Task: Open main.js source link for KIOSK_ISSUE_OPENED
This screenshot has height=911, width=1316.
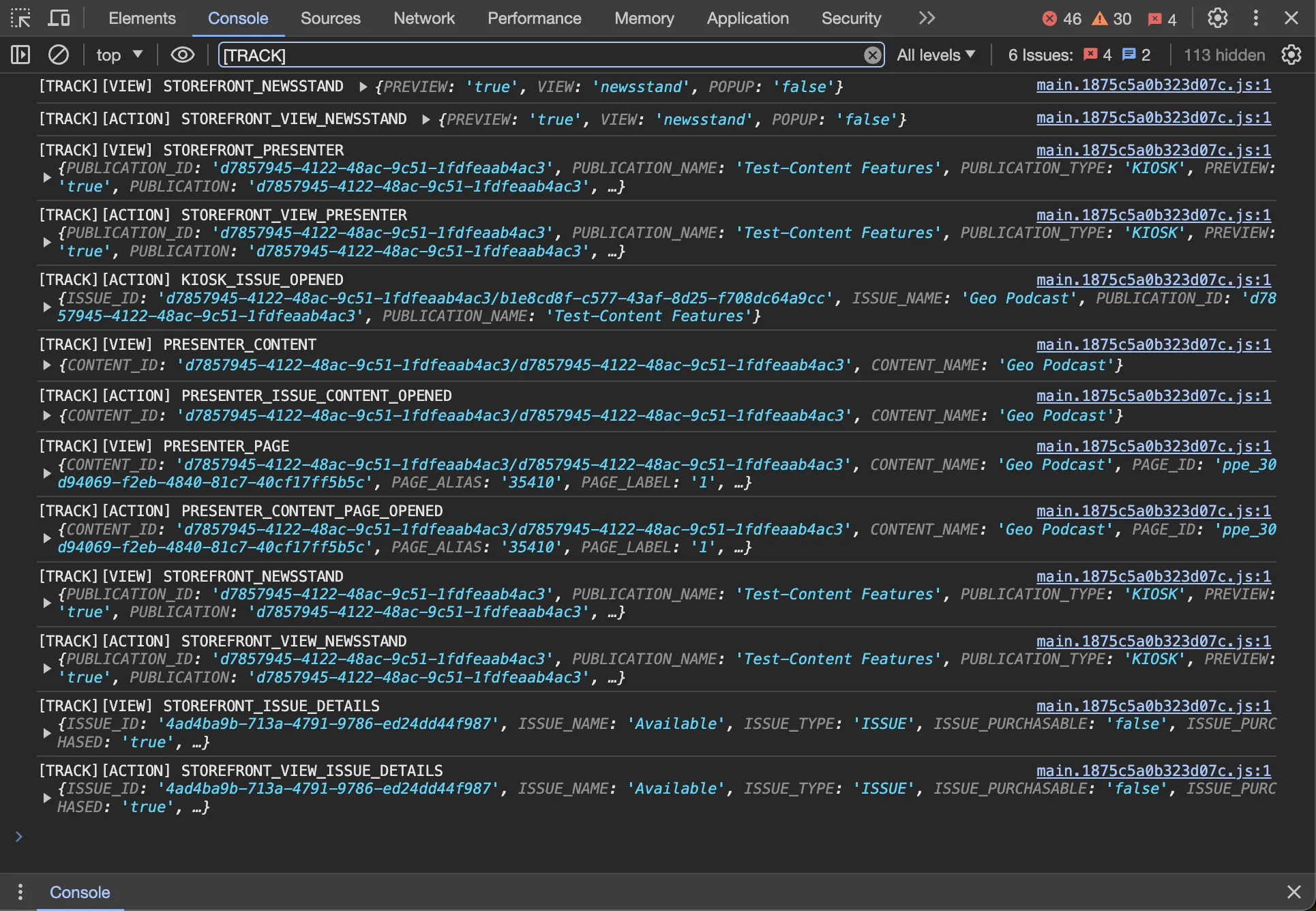Action: [1153, 280]
